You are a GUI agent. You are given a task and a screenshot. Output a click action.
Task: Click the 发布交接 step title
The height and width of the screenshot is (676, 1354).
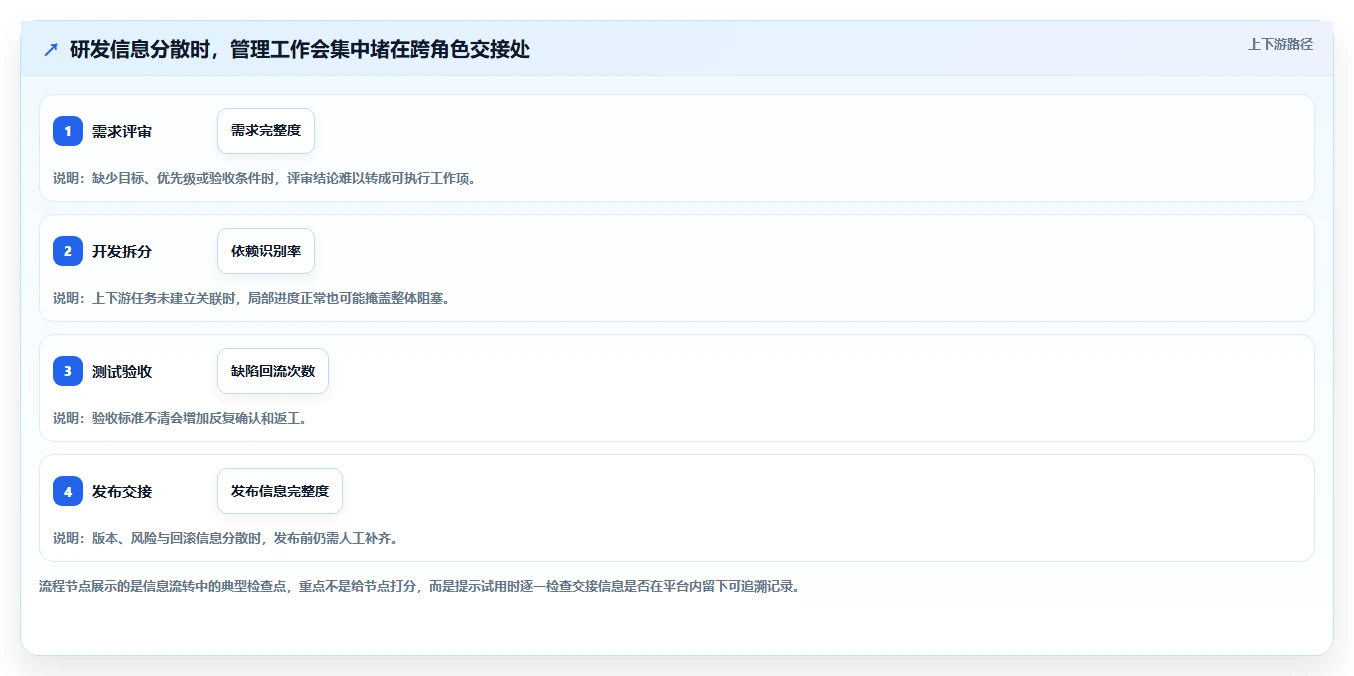click(x=122, y=491)
